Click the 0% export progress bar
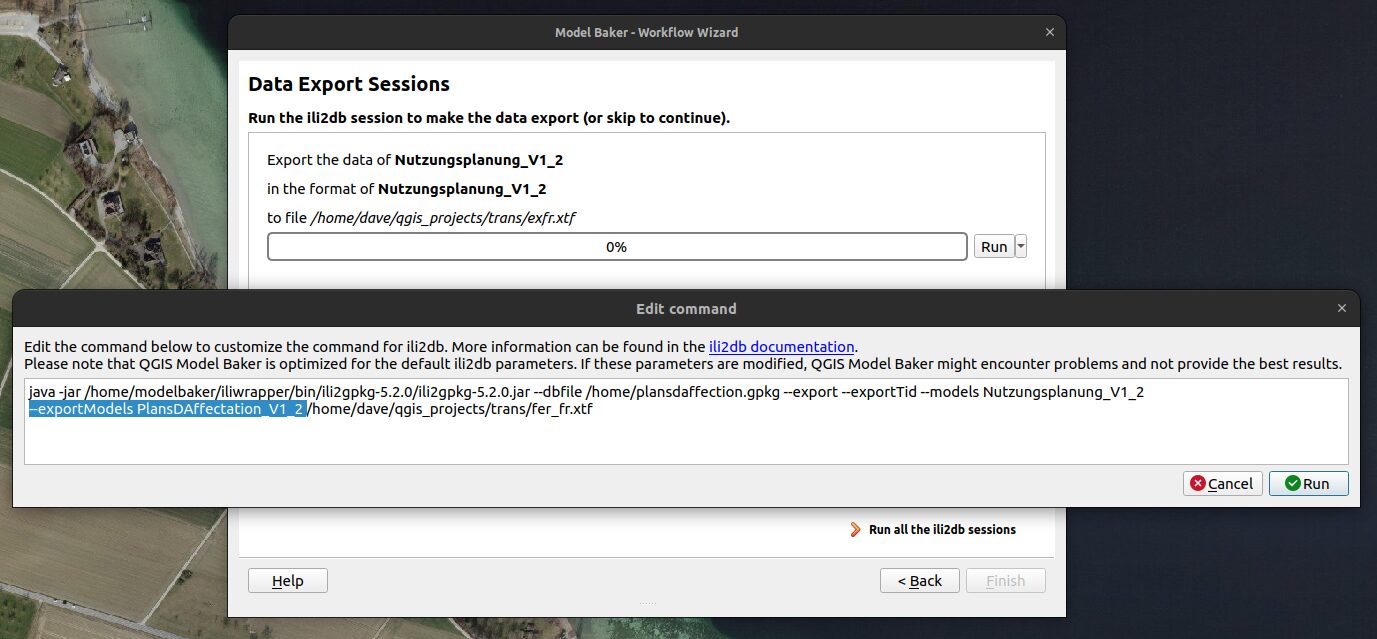1377x639 pixels. (x=617, y=246)
